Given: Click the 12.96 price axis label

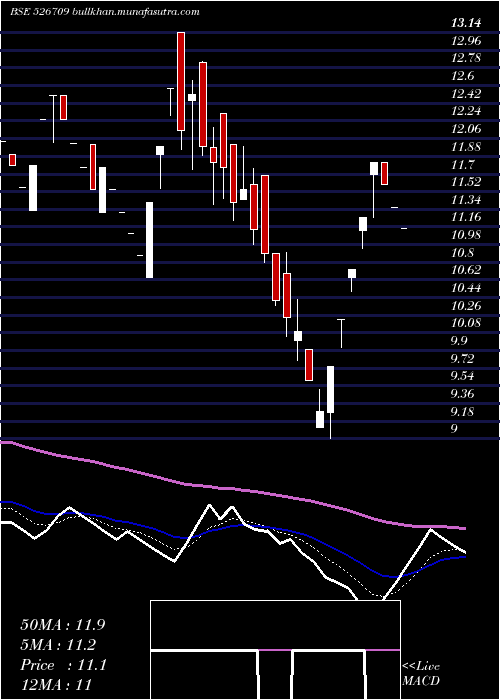Looking at the screenshot, I should 466,41.
